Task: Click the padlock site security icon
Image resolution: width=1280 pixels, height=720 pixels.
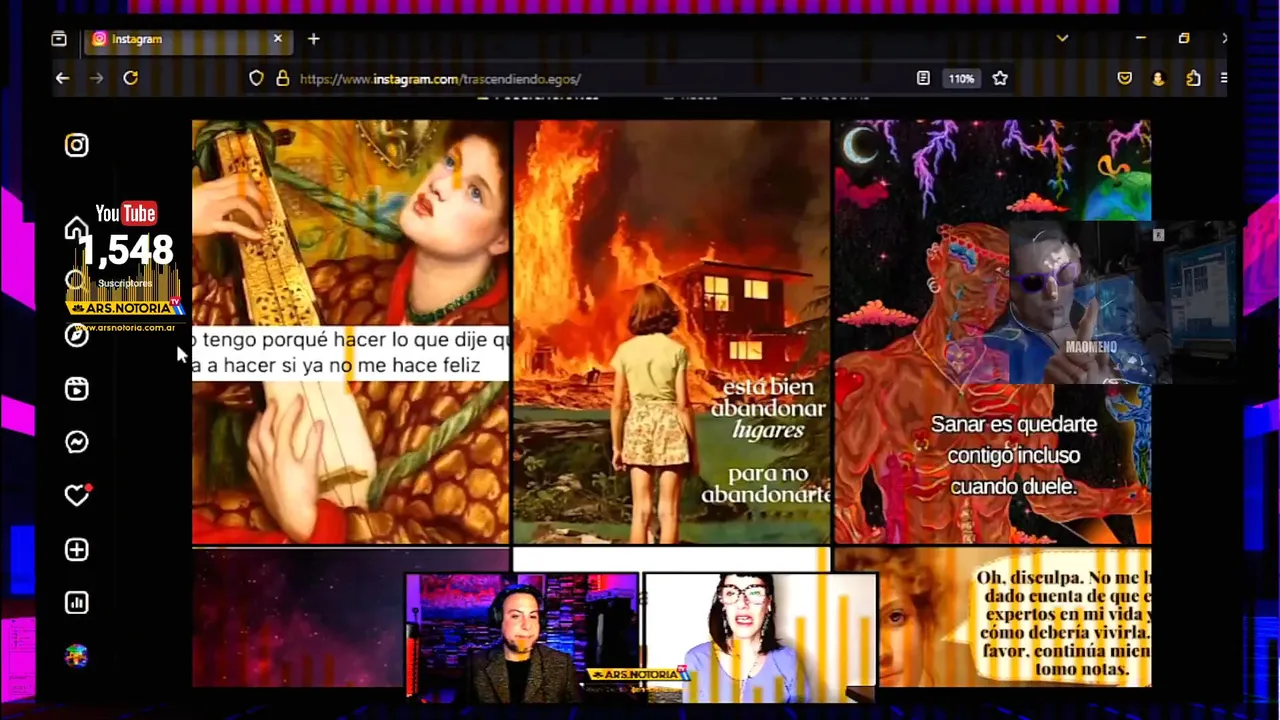Action: 282,78
